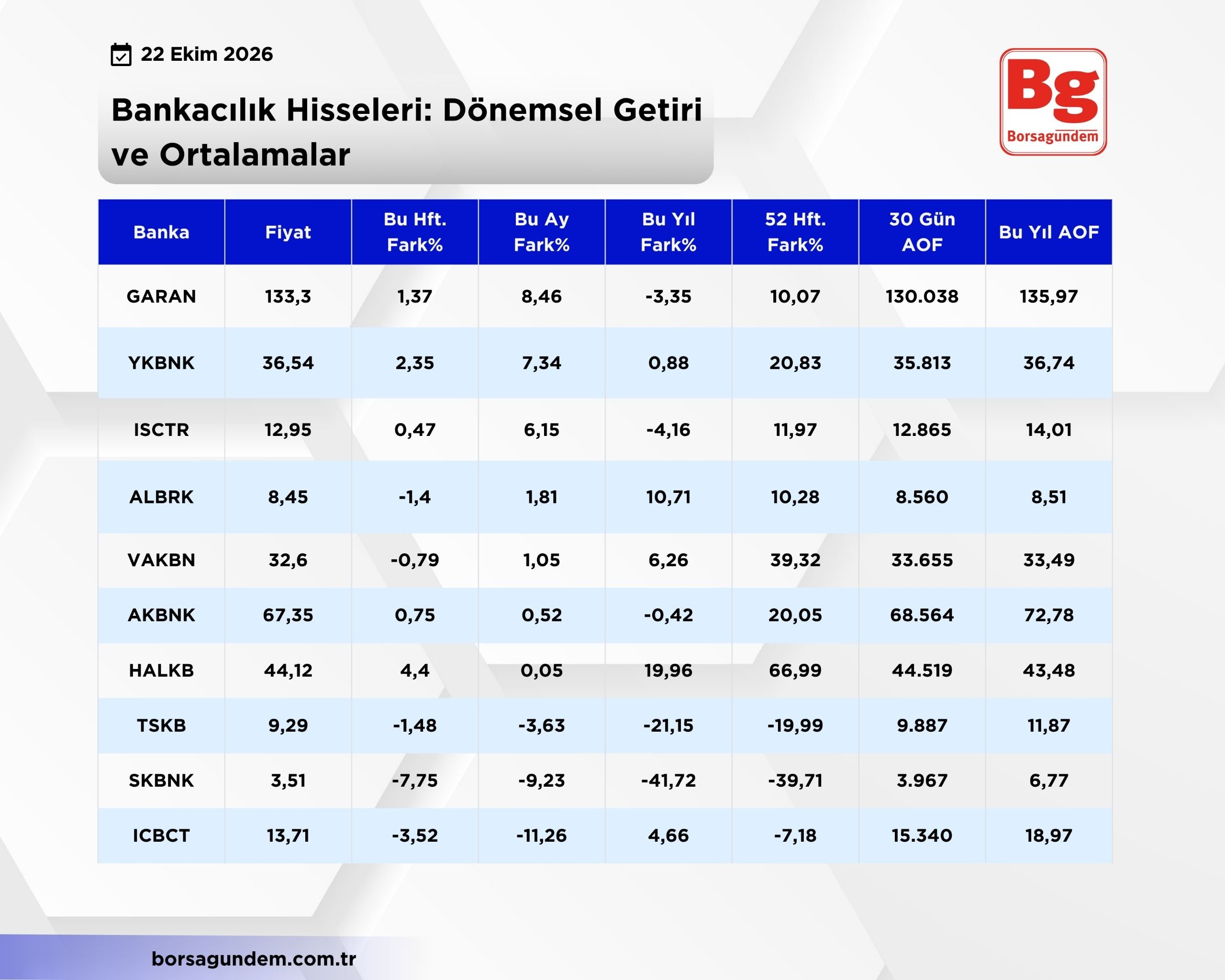This screenshot has width=1225, height=980.
Task: Click YKBNK weekly change 2,35
Action: pyautogui.click(x=415, y=363)
